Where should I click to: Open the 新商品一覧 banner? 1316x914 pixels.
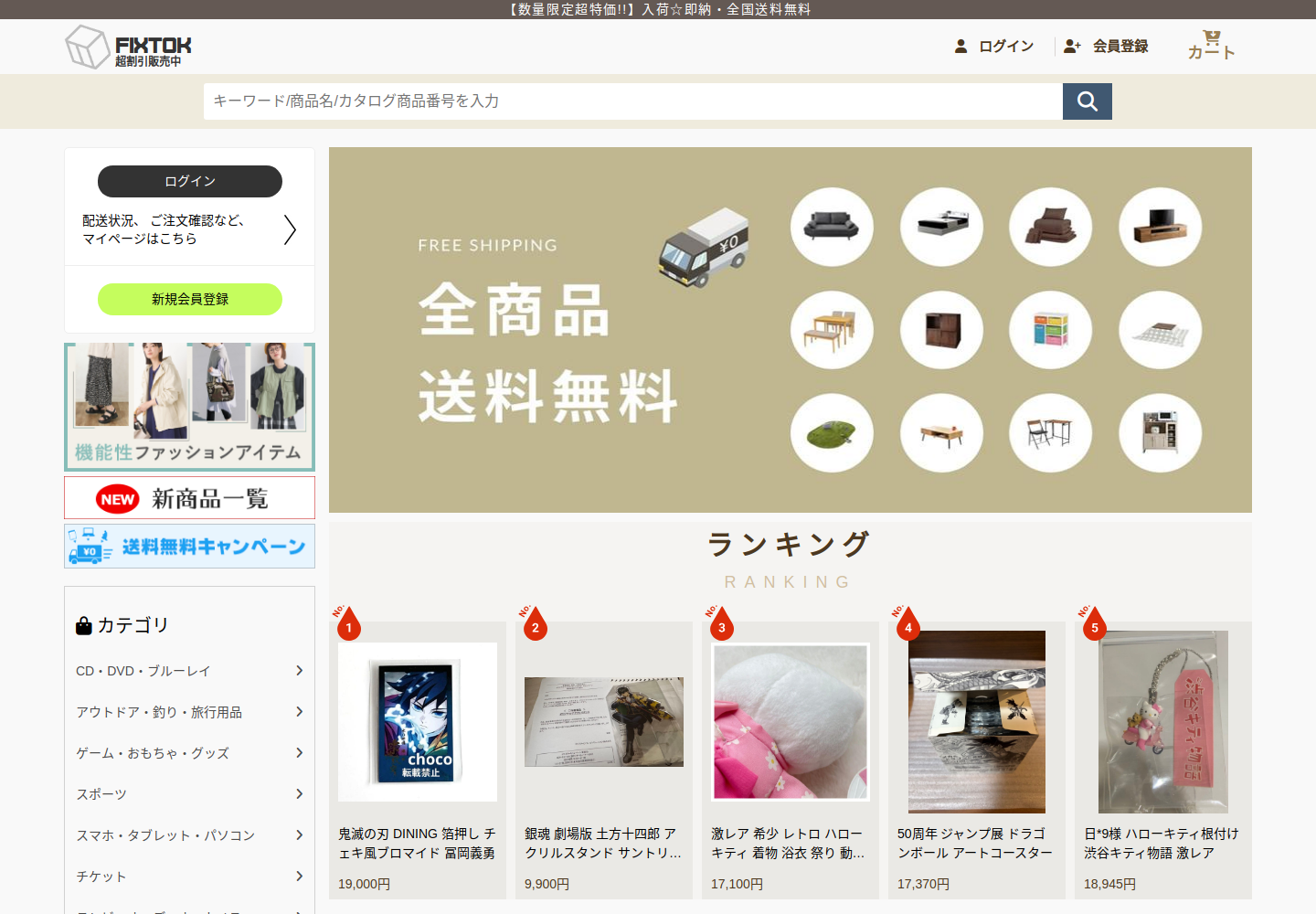tap(190, 498)
